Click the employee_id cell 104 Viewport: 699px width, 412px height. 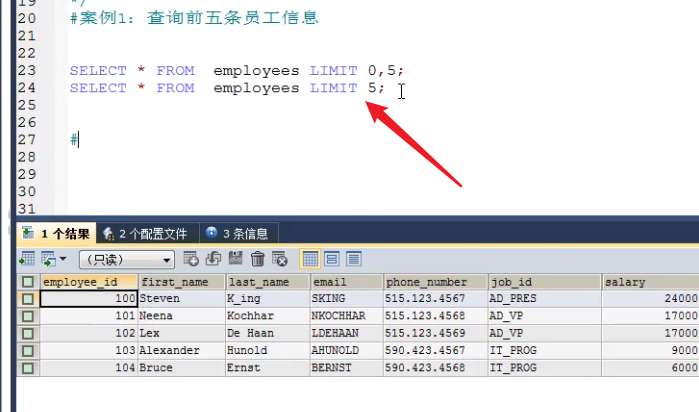(89, 368)
